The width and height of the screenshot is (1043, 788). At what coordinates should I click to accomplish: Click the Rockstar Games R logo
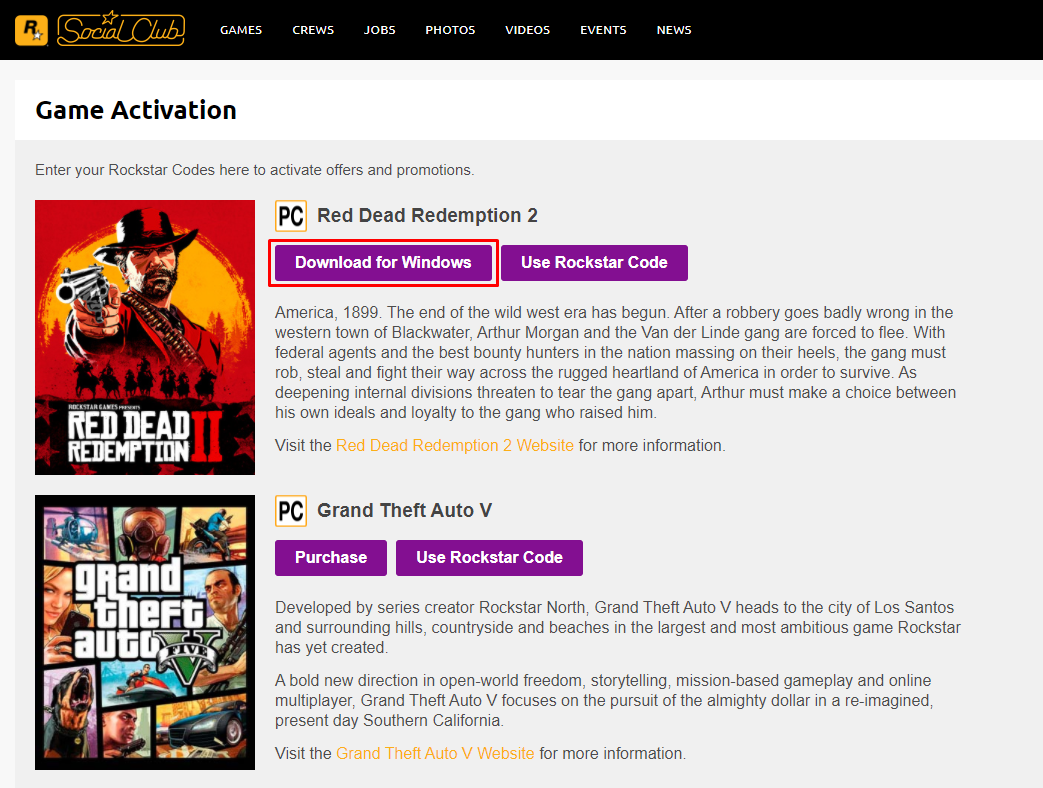tap(31, 30)
